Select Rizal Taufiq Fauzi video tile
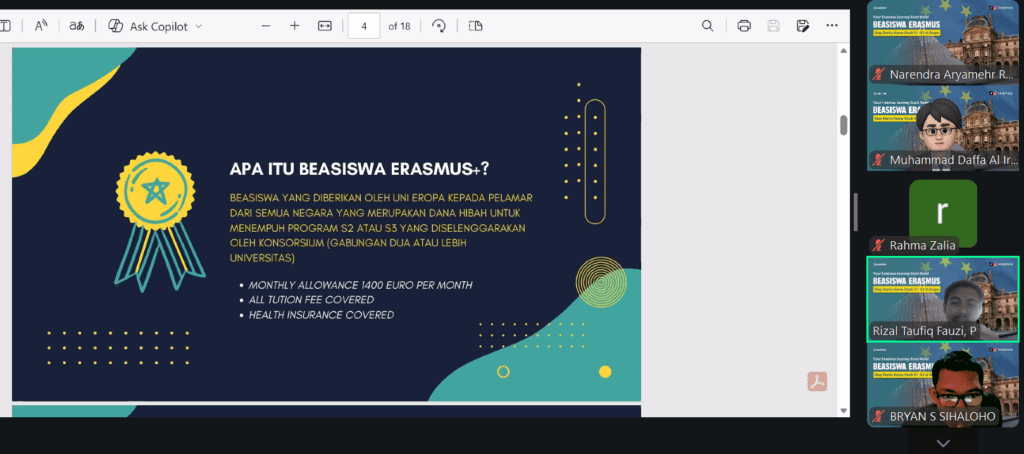This screenshot has height=454, width=1024. 942,298
